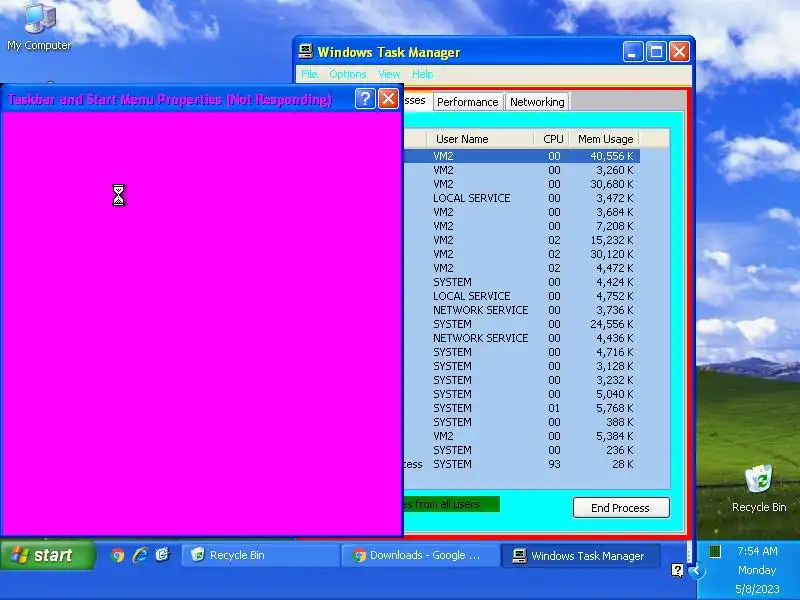Select the process row using 3,260 K
The width and height of the screenshot is (800, 600).
click(521, 170)
